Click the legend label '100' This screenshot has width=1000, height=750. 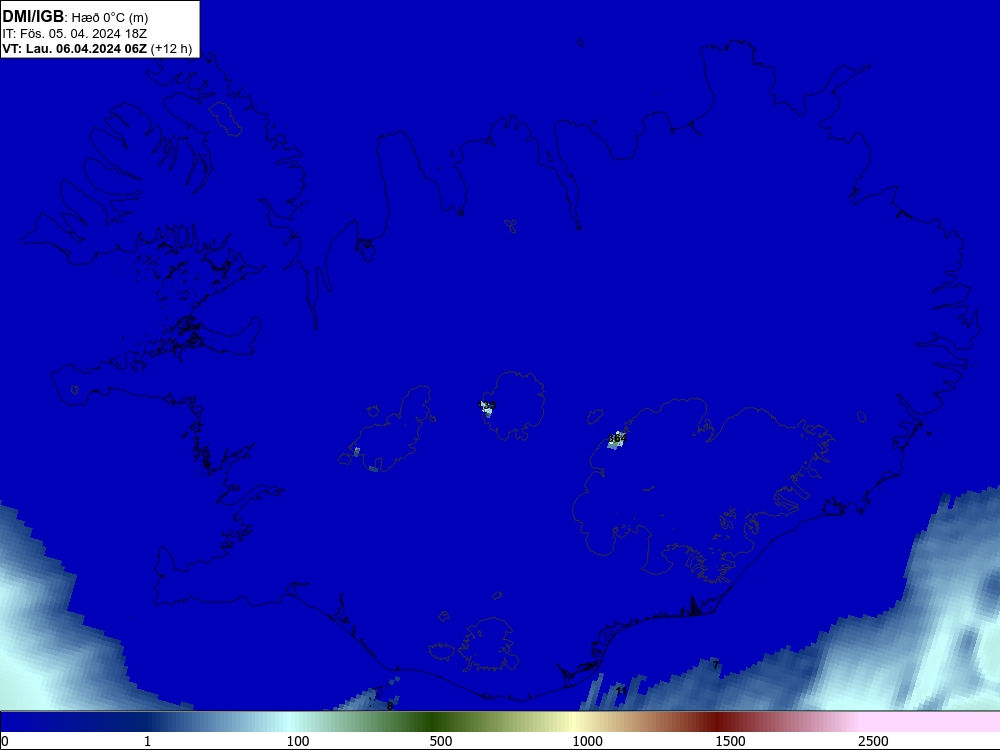pyautogui.click(x=298, y=741)
